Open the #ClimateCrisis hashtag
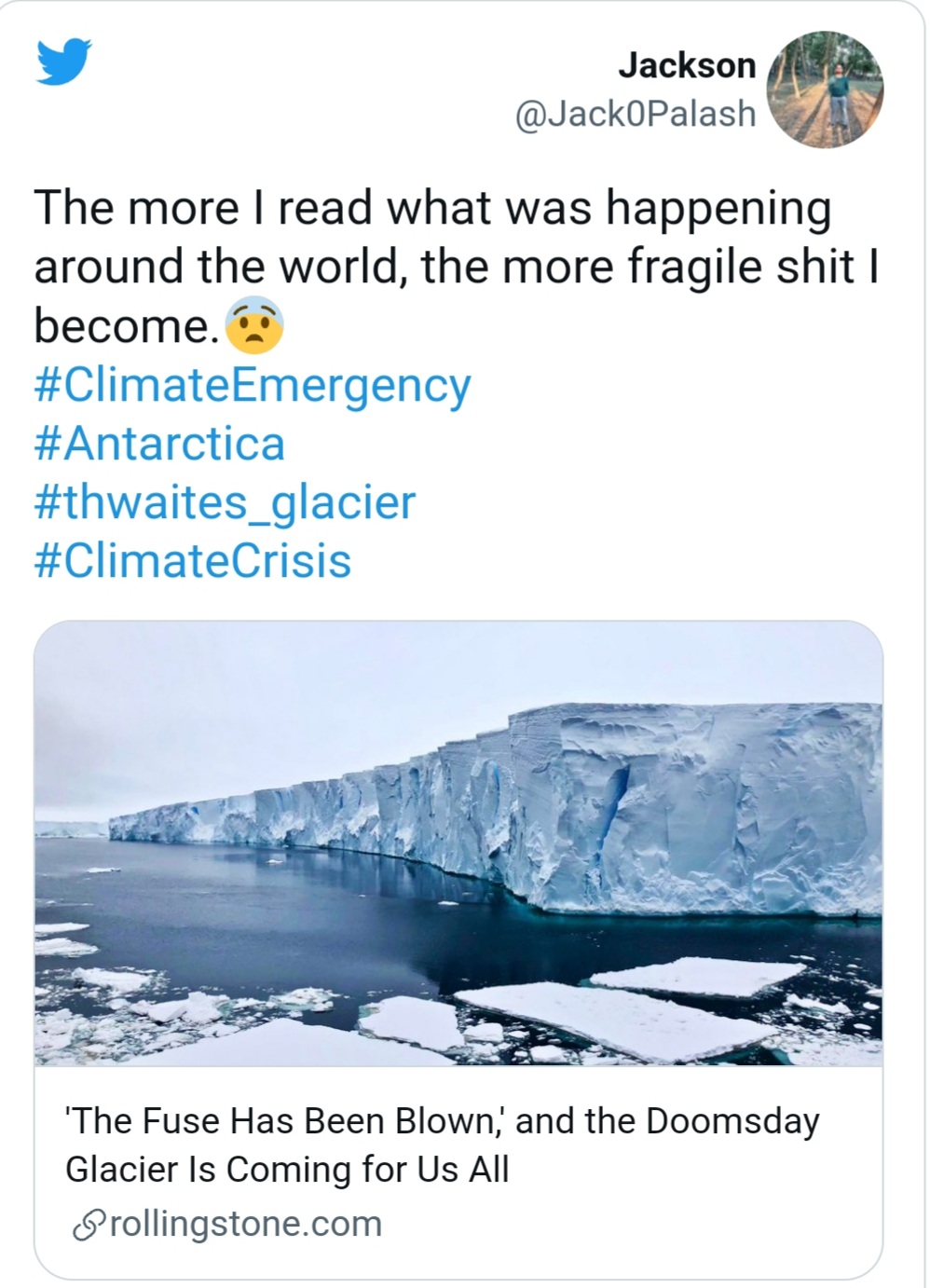 193,561
